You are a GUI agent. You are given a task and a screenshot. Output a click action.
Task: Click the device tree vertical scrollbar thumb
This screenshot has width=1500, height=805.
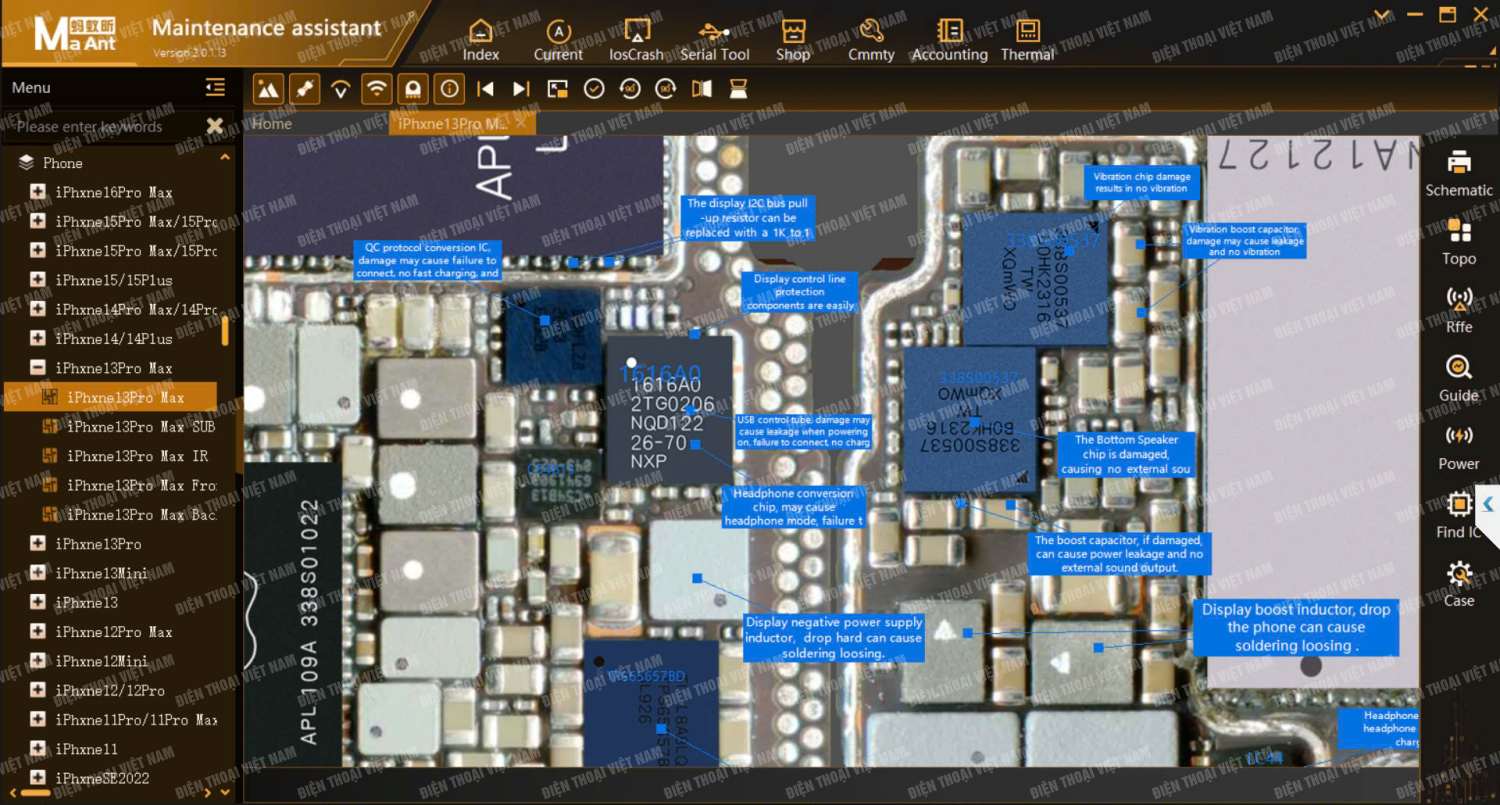point(225,331)
